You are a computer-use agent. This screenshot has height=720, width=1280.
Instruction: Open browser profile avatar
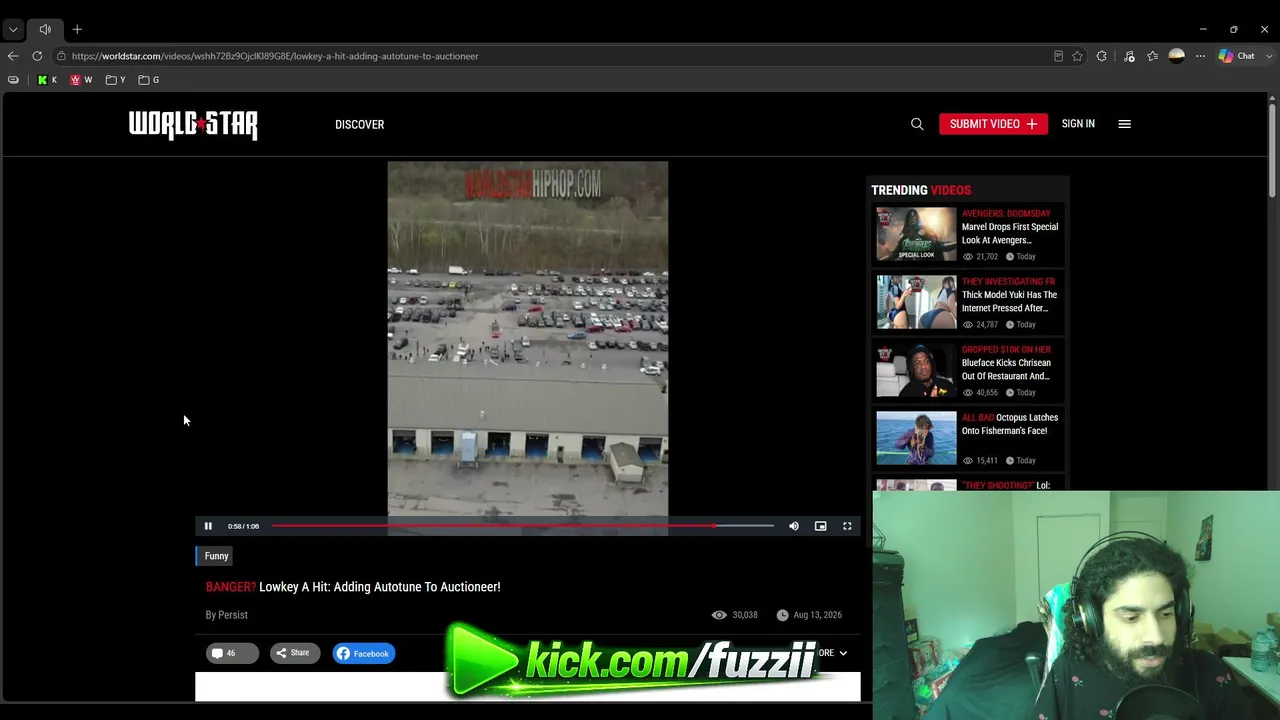coord(1177,56)
